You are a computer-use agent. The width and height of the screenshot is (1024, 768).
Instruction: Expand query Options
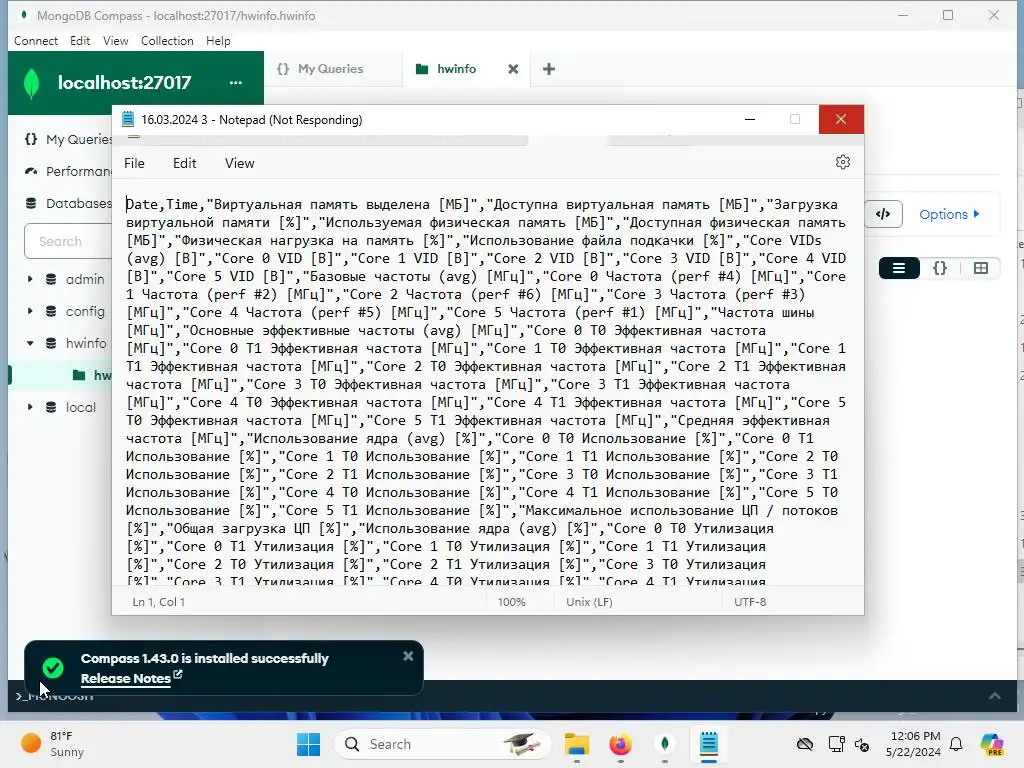pyautogui.click(x=949, y=214)
